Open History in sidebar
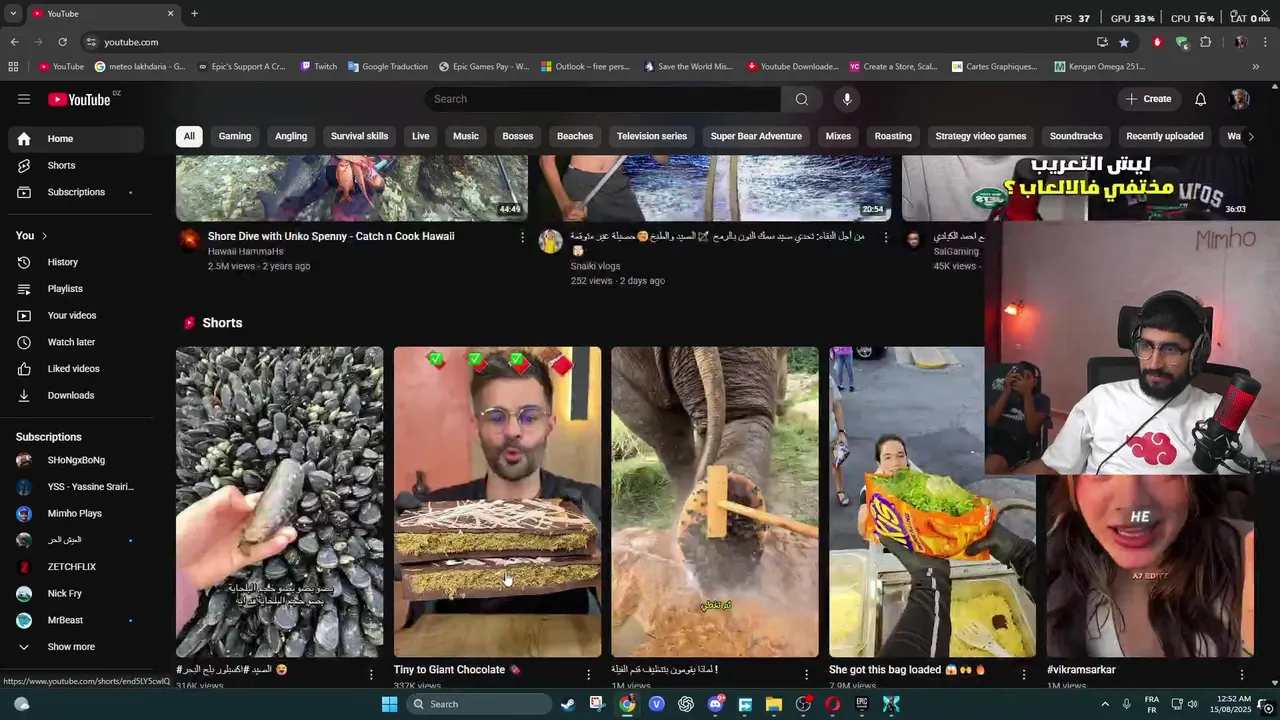Screen dimensions: 1280x720 (x=76, y=262)
